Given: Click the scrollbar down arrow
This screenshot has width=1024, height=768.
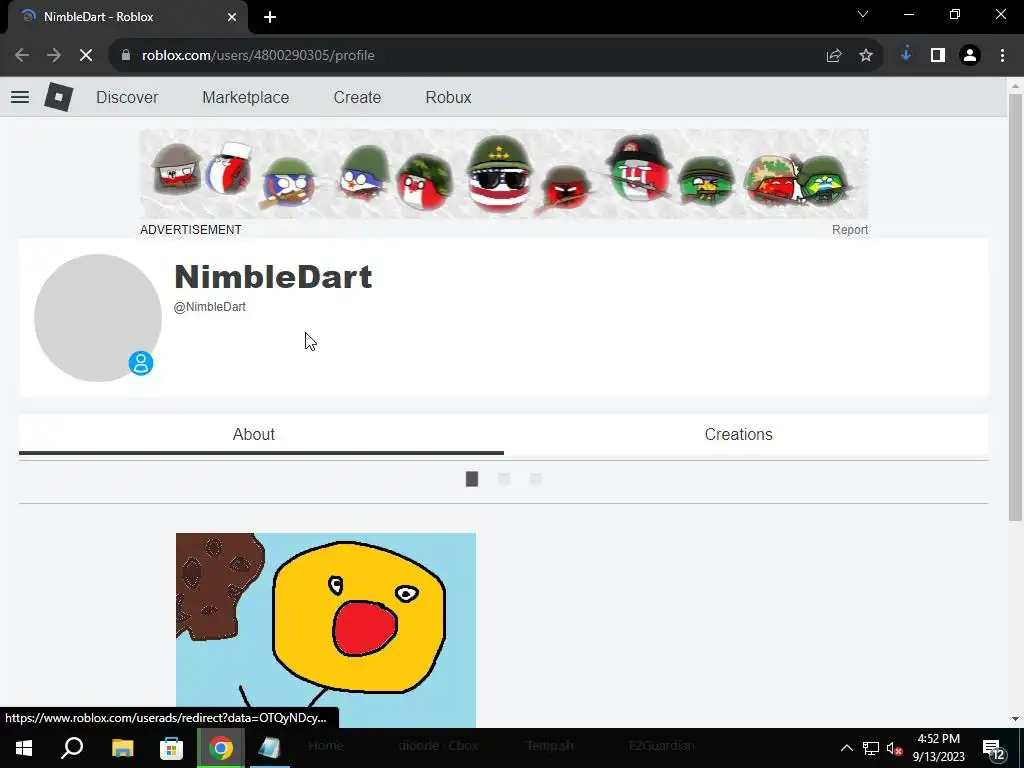Looking at the screenshot, I should pos(1015,719).
